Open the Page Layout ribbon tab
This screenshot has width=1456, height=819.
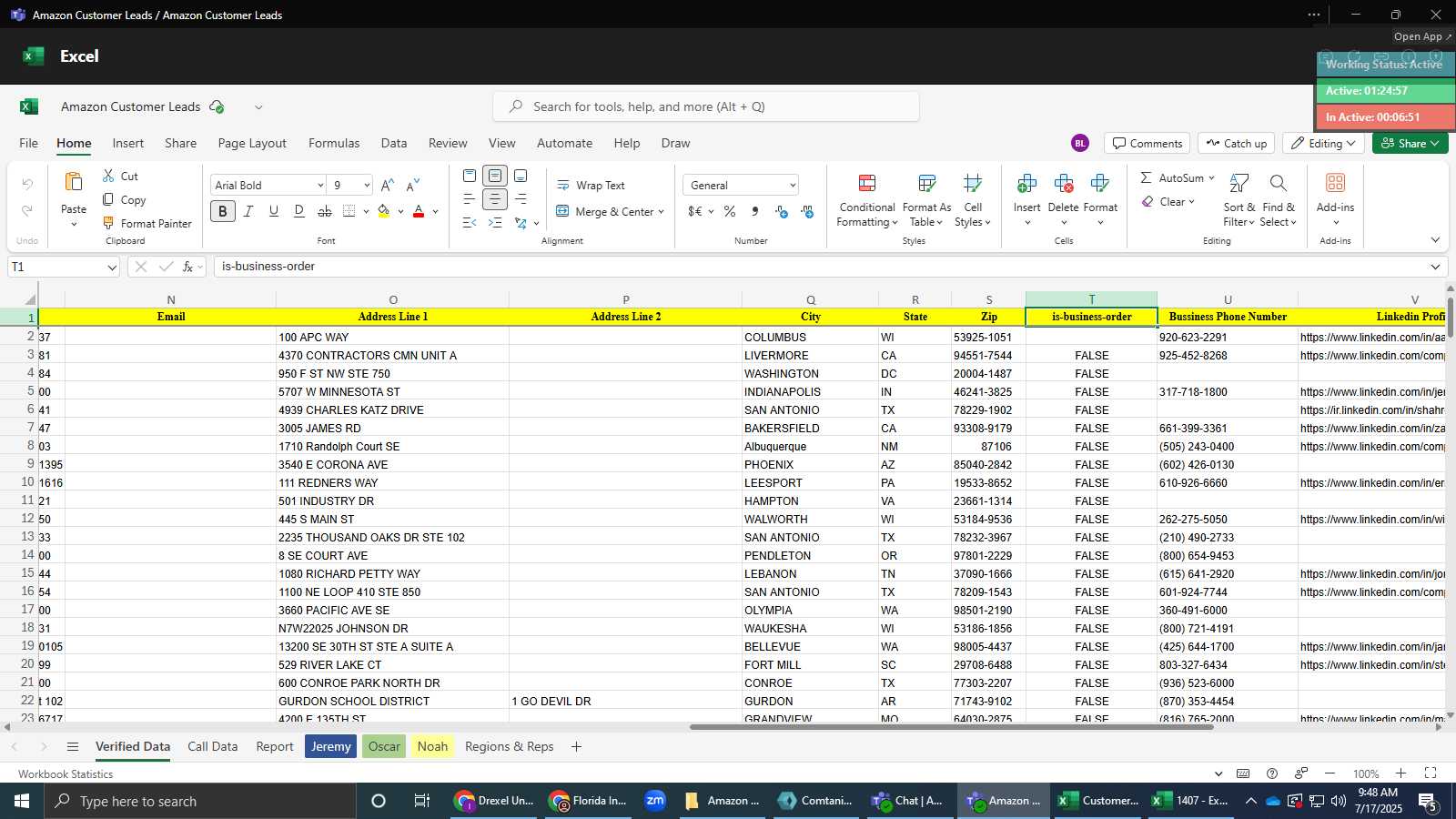(x=252, y=144)
